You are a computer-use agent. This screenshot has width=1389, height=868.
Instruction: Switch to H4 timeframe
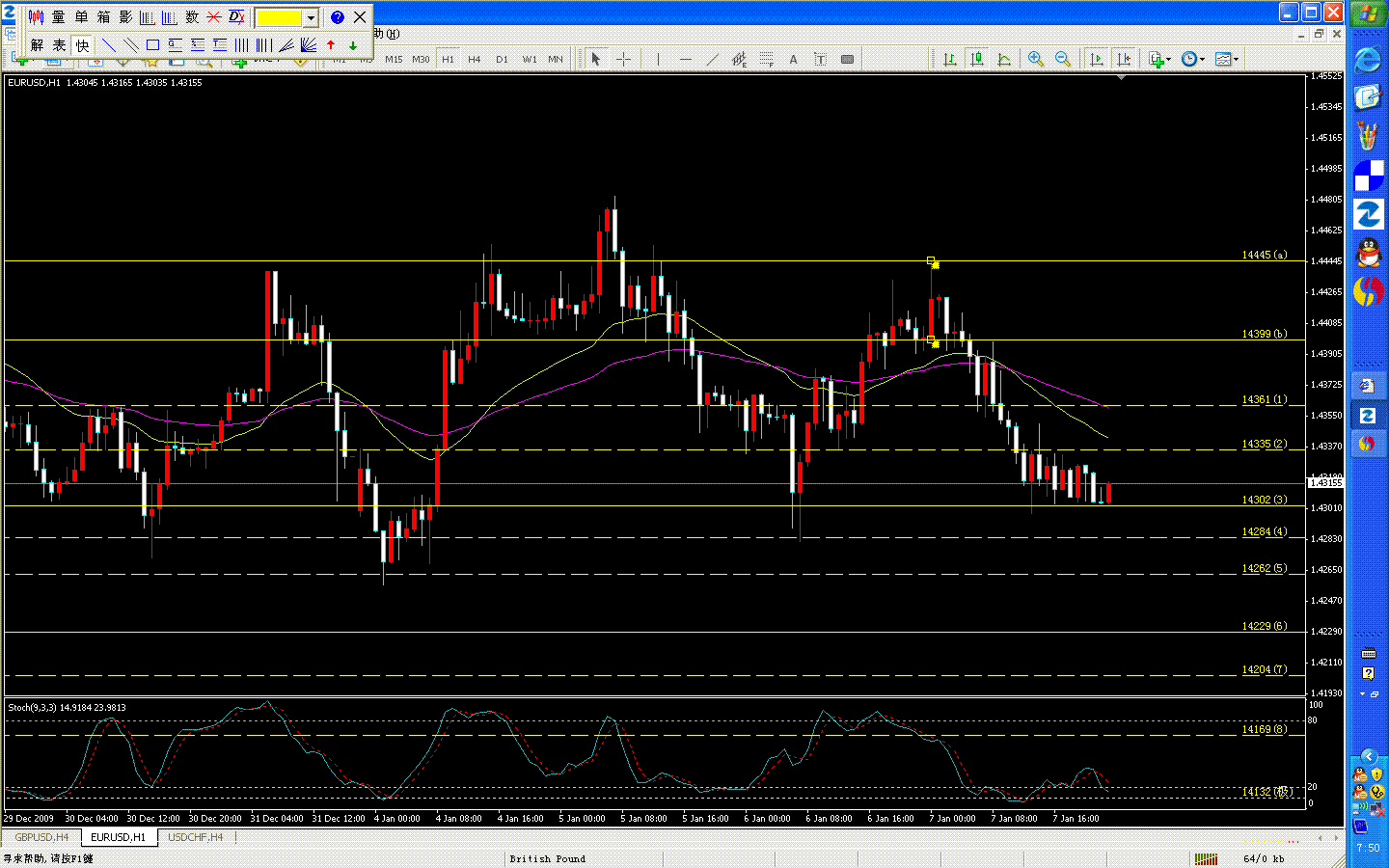pyautogui.click(x=475, y=60)
